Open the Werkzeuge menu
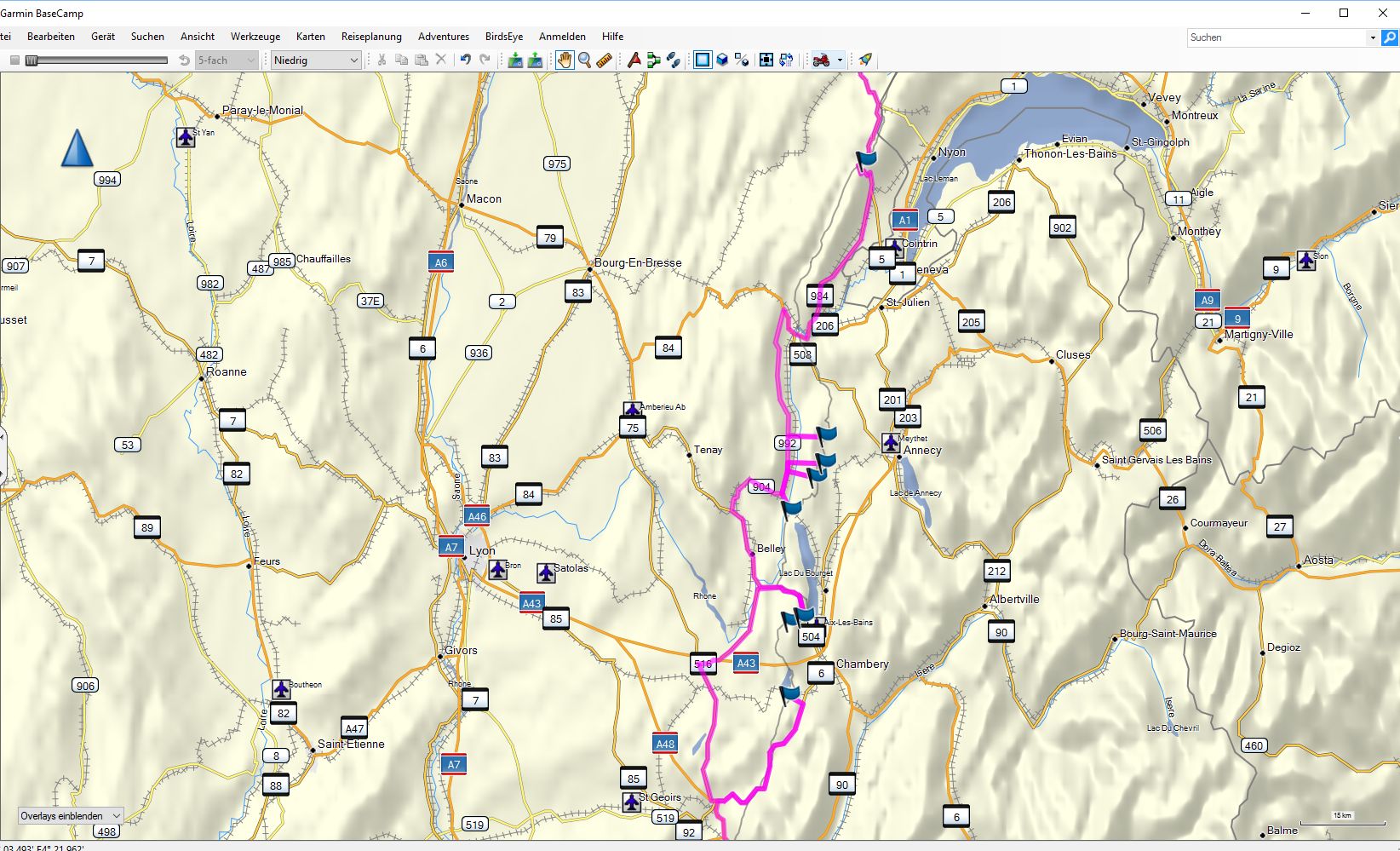Viewport: 1400px width, 851px height. click(x=255, y=37)
